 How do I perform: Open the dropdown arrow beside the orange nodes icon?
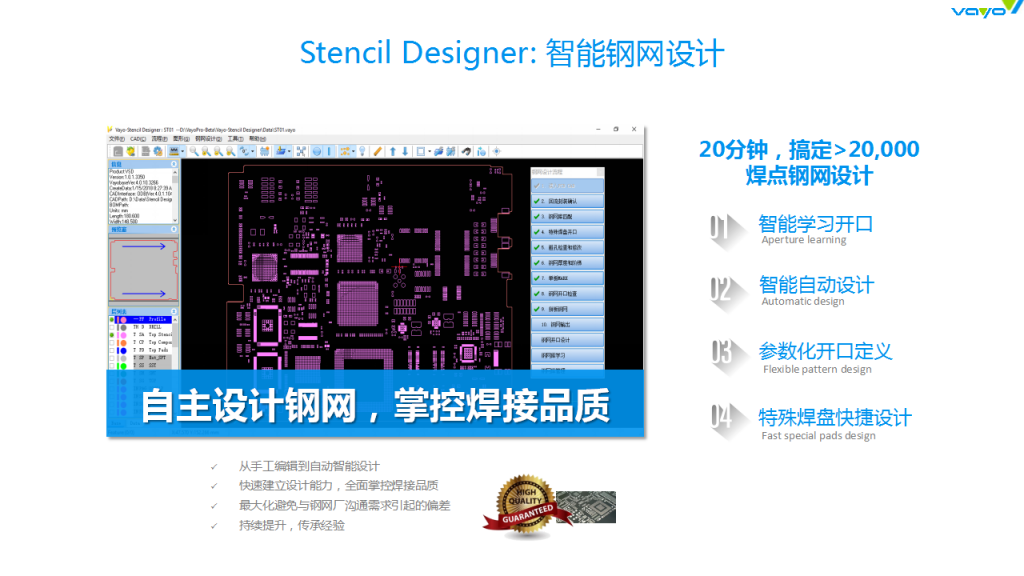pos(353,152)
